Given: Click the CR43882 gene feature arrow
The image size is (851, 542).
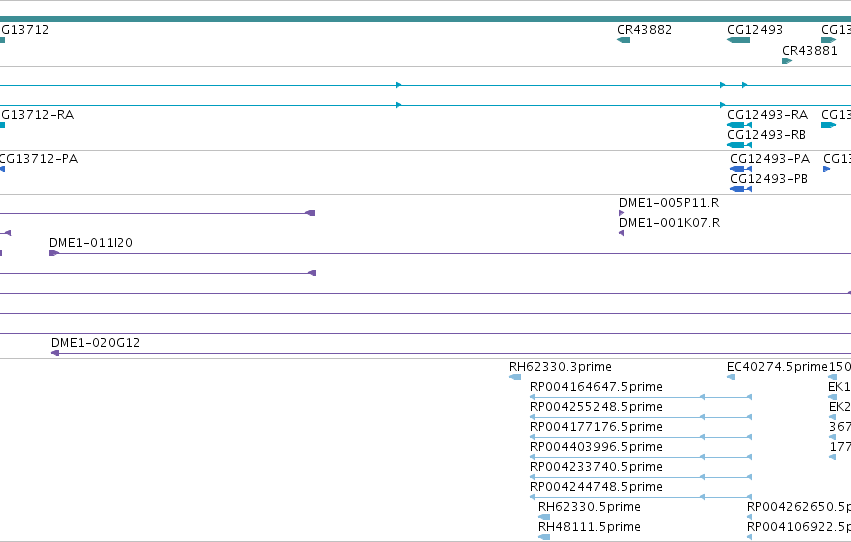Looking at the screenshot, I should 624,40.
